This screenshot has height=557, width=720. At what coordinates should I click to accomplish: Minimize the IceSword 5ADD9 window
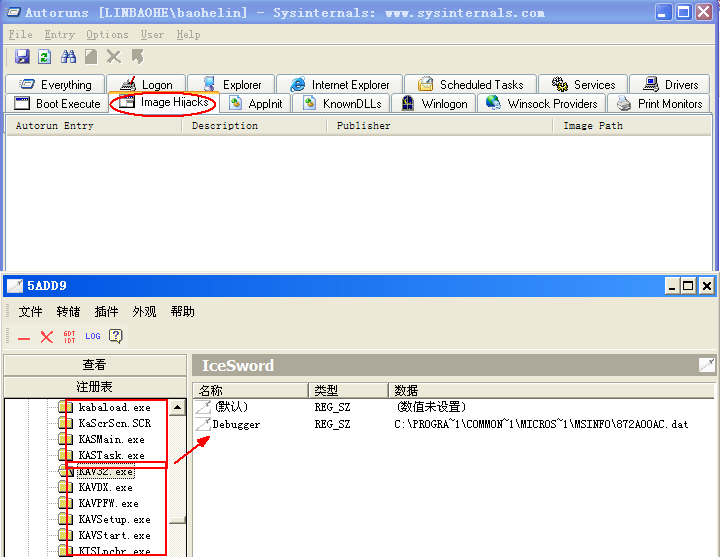click(672, 286)
